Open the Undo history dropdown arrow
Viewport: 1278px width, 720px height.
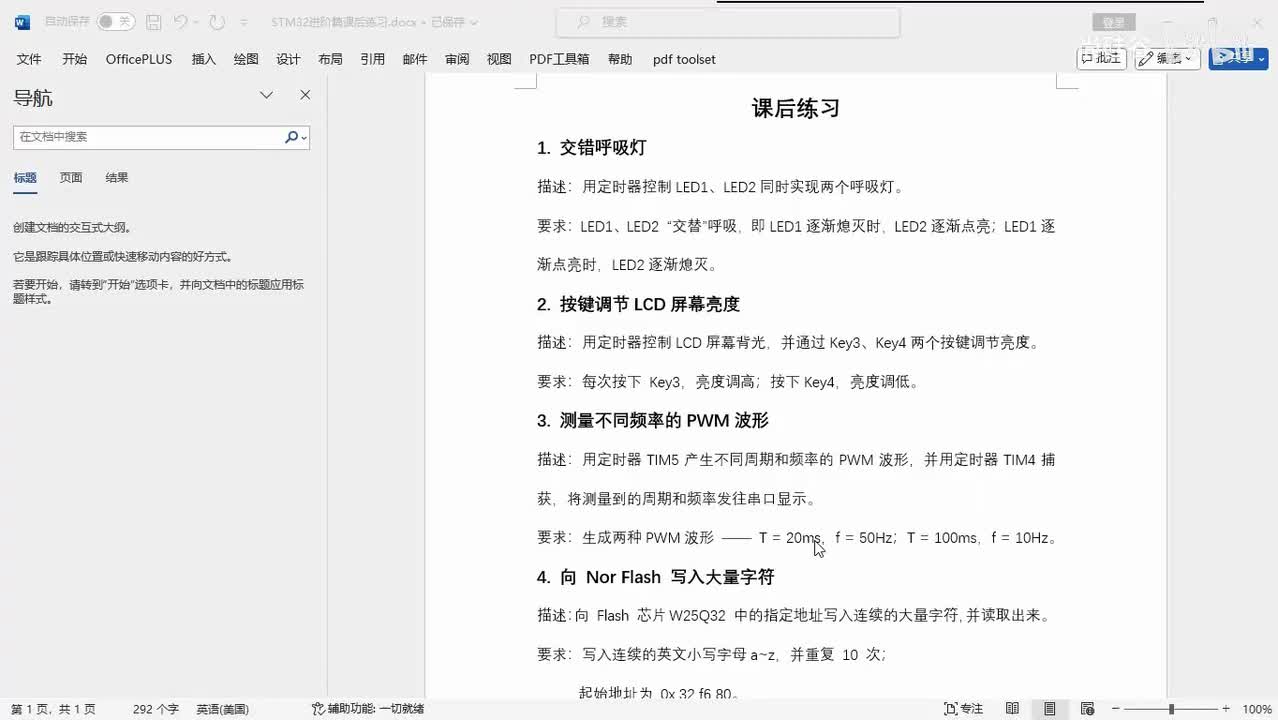tap(196, 22)
